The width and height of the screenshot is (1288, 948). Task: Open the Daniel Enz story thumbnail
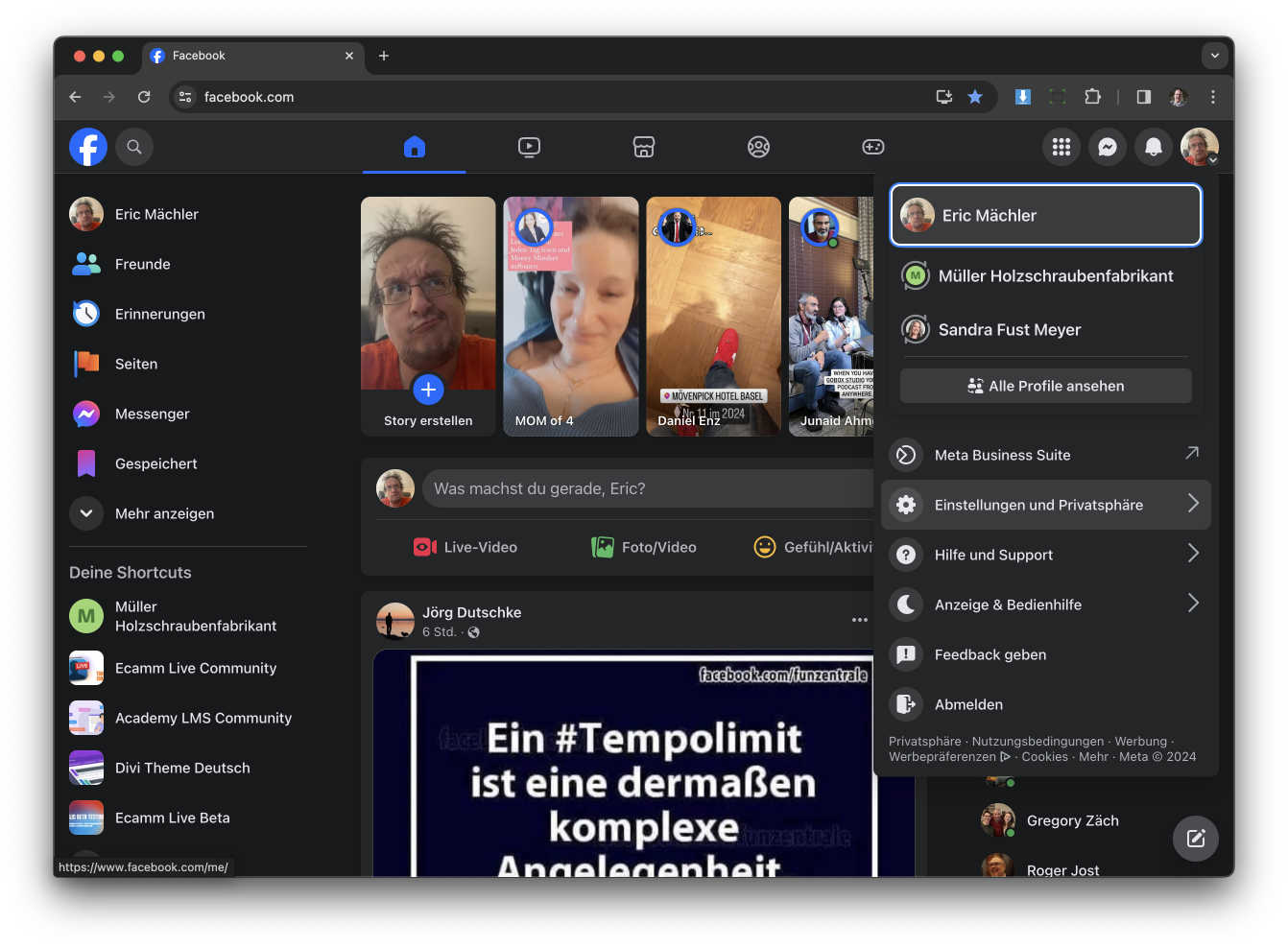click(x=713, y=317)
